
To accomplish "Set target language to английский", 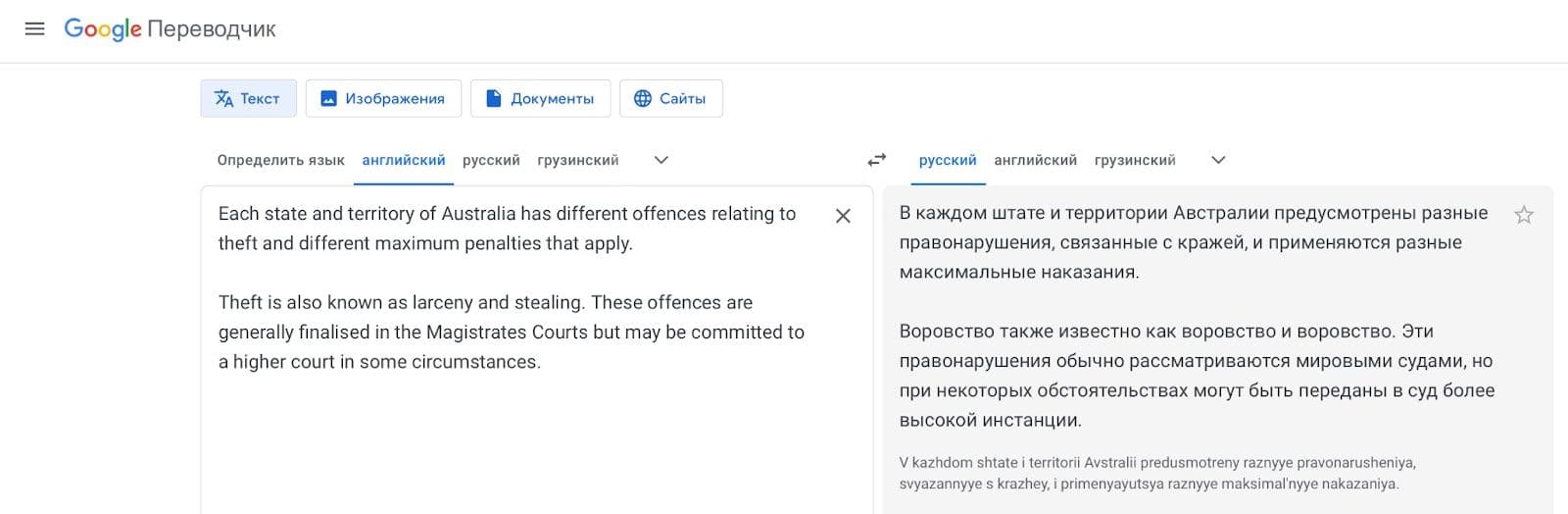I will pos(1035,160).
